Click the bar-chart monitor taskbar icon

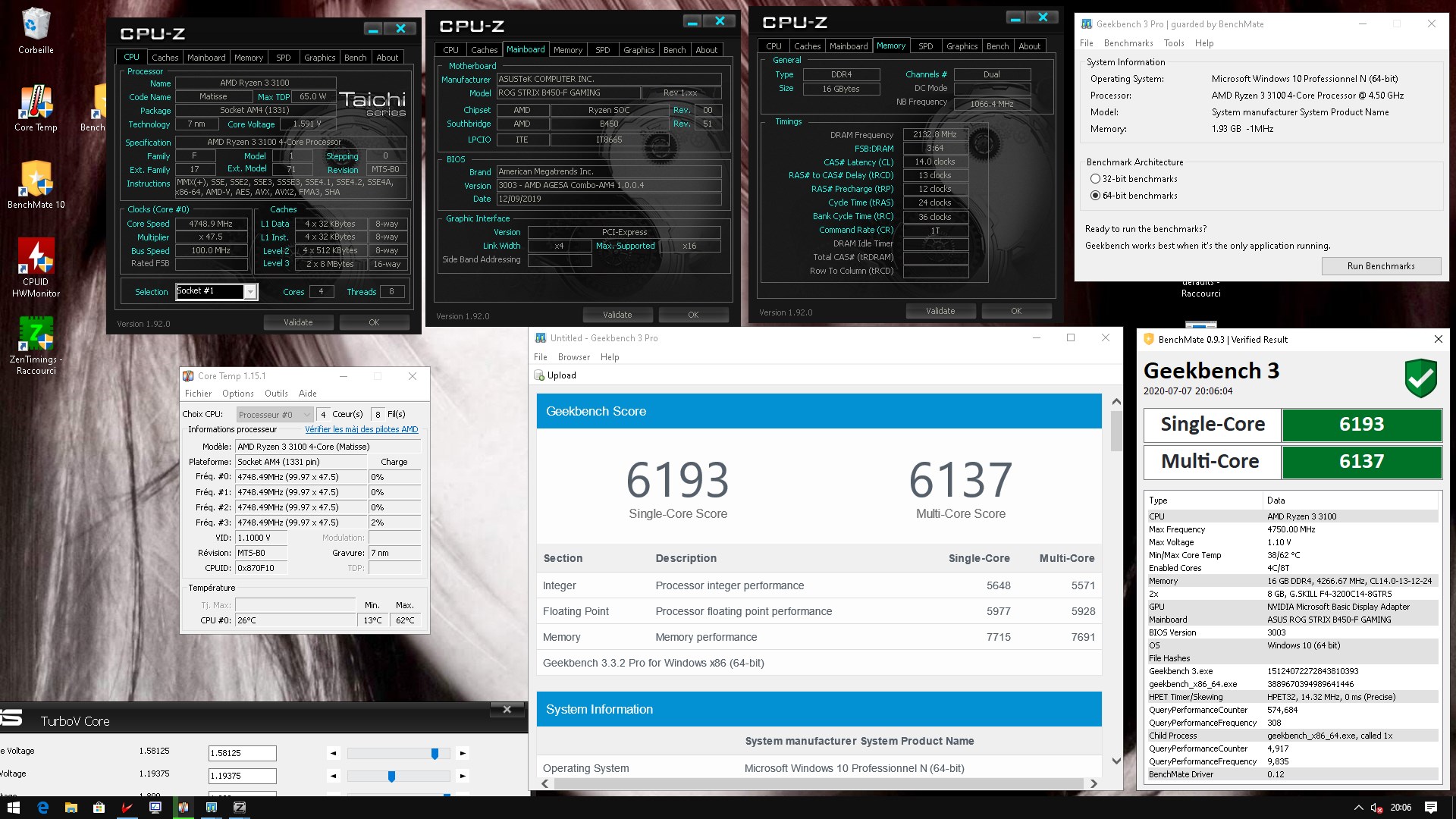pos(212,808)
